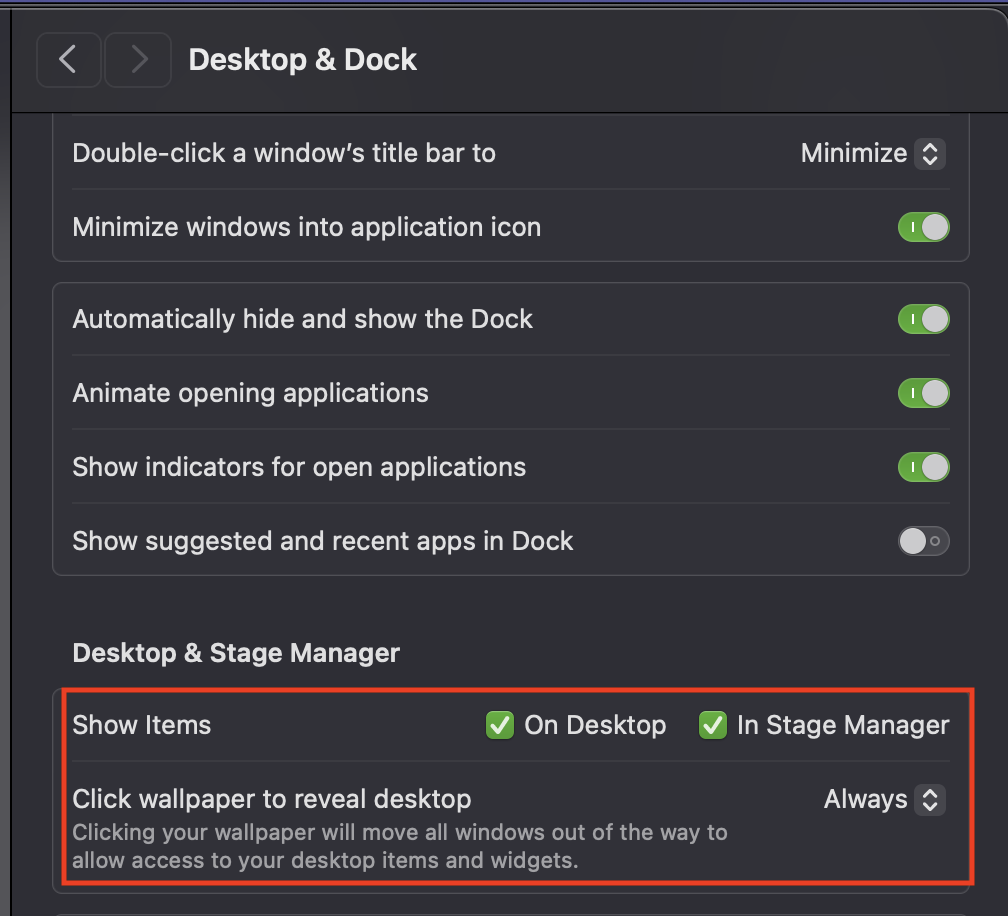This screenshot has height=916, width=1008.
Task: Enable Show suggested and recent apps in Dock
Action: pyautogui.click(x=923, y=541)
